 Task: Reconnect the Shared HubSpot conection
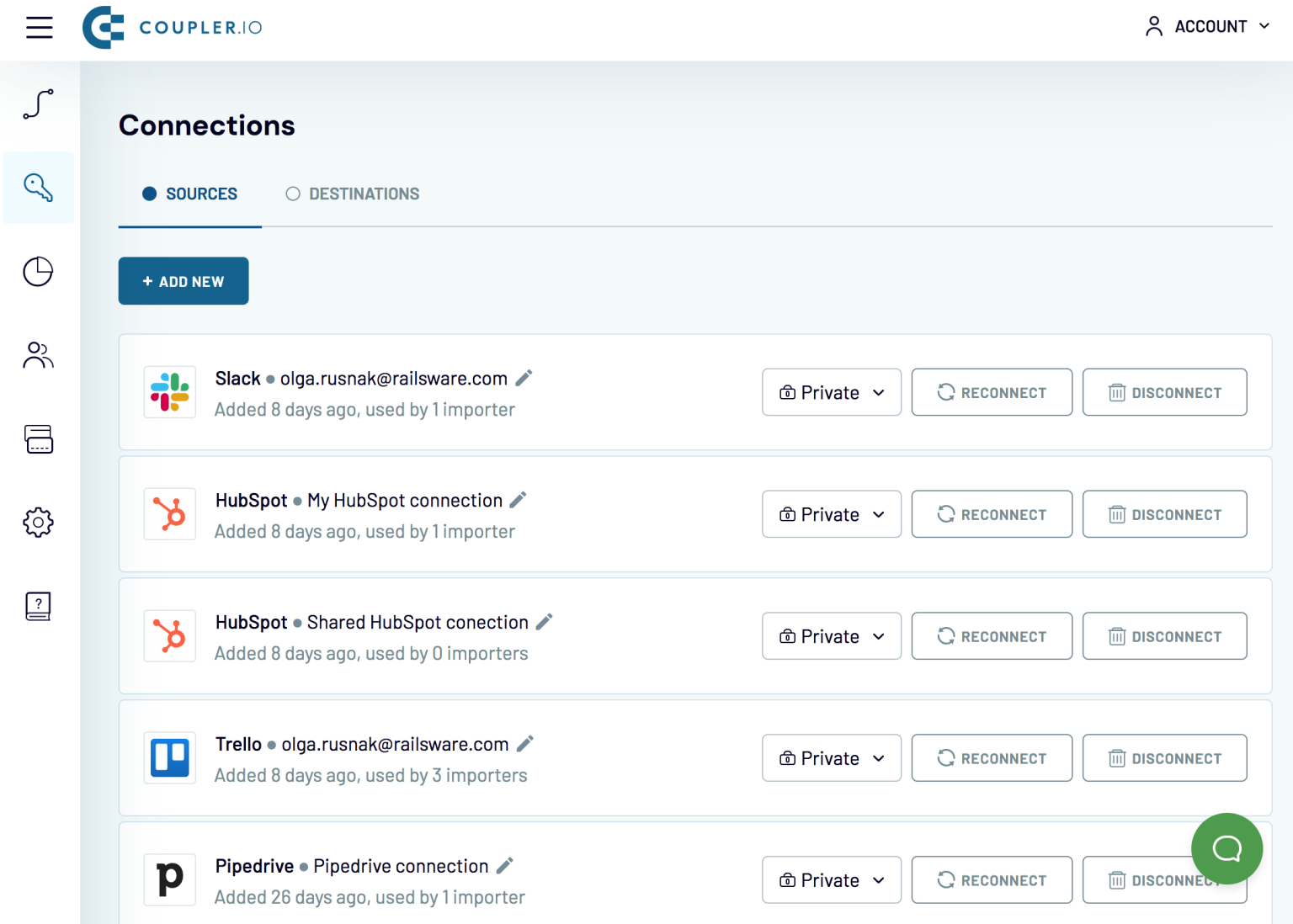point(992,636)
